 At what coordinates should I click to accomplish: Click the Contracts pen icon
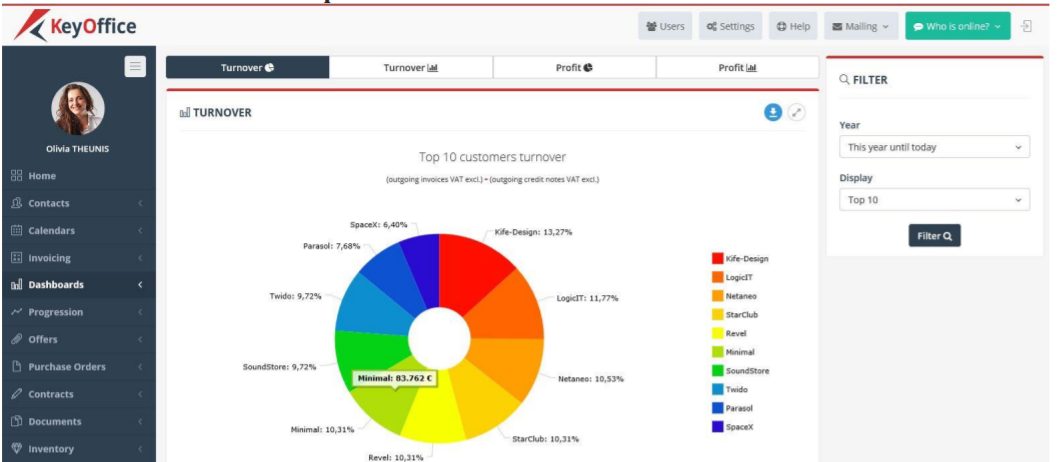coord(18,394)
